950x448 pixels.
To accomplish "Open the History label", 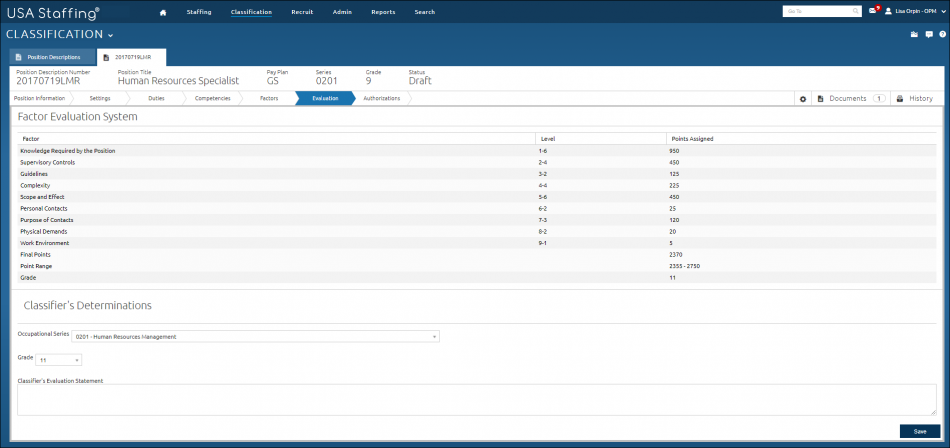I will pyautogui.click(x=921, y=98).
